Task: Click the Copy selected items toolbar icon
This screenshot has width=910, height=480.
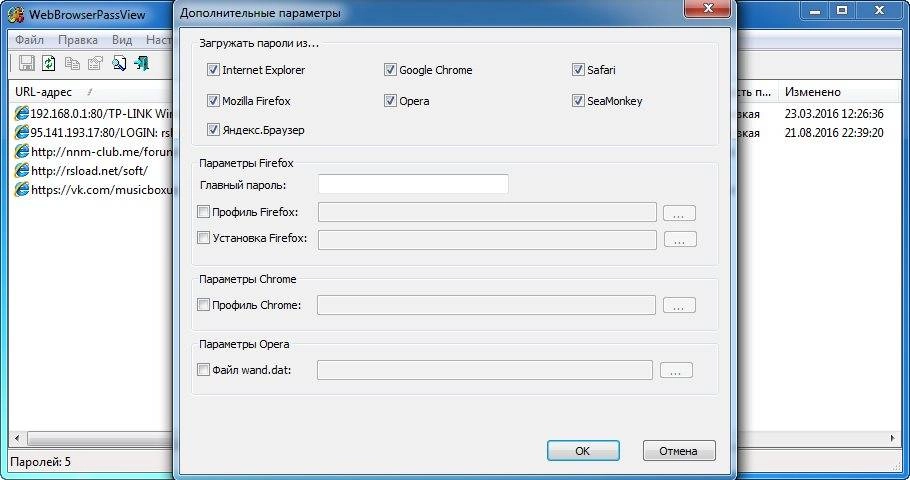Action: 72,63
